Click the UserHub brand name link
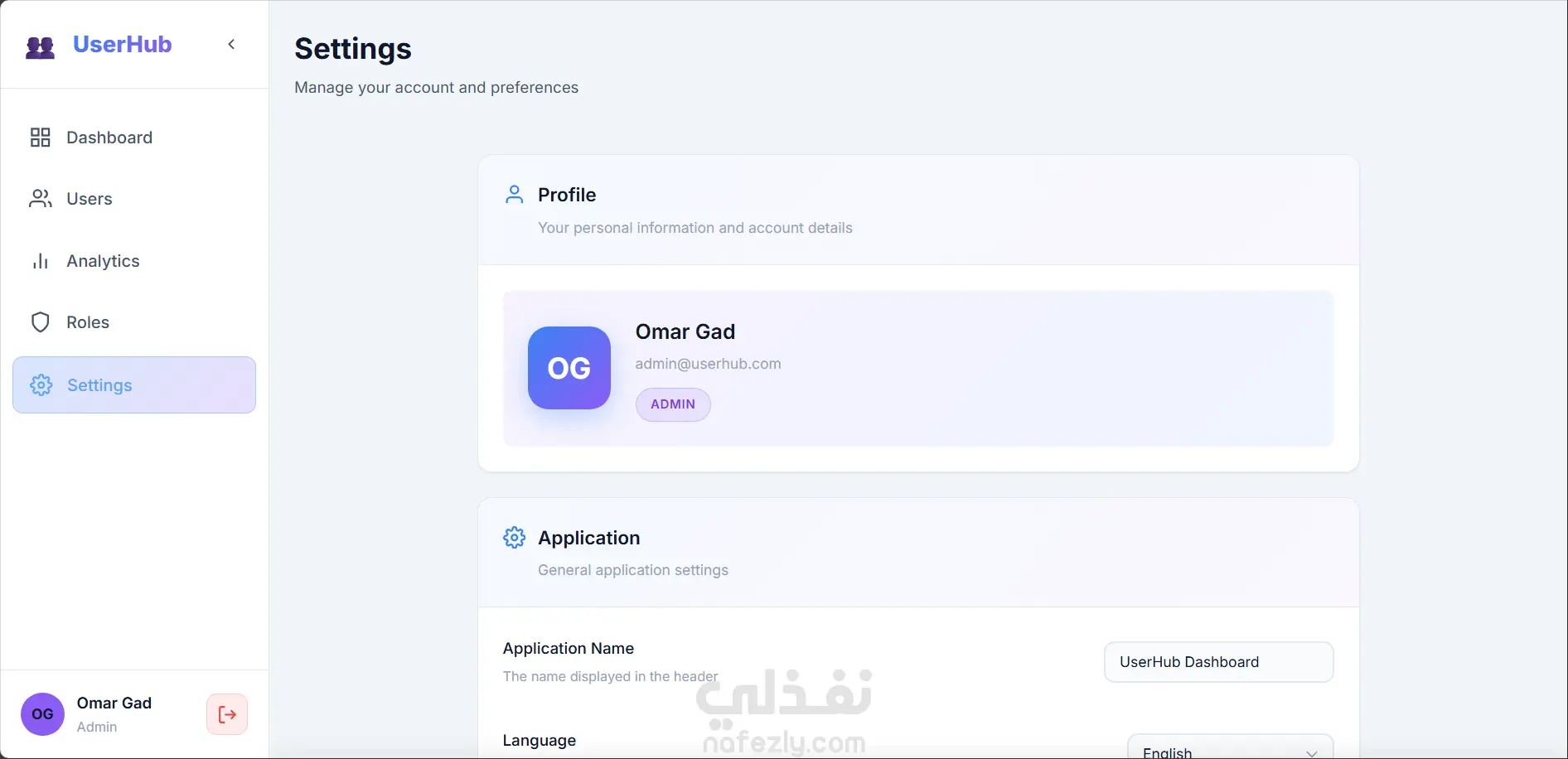The image size is (1568, 759). [x=122, y=45]
